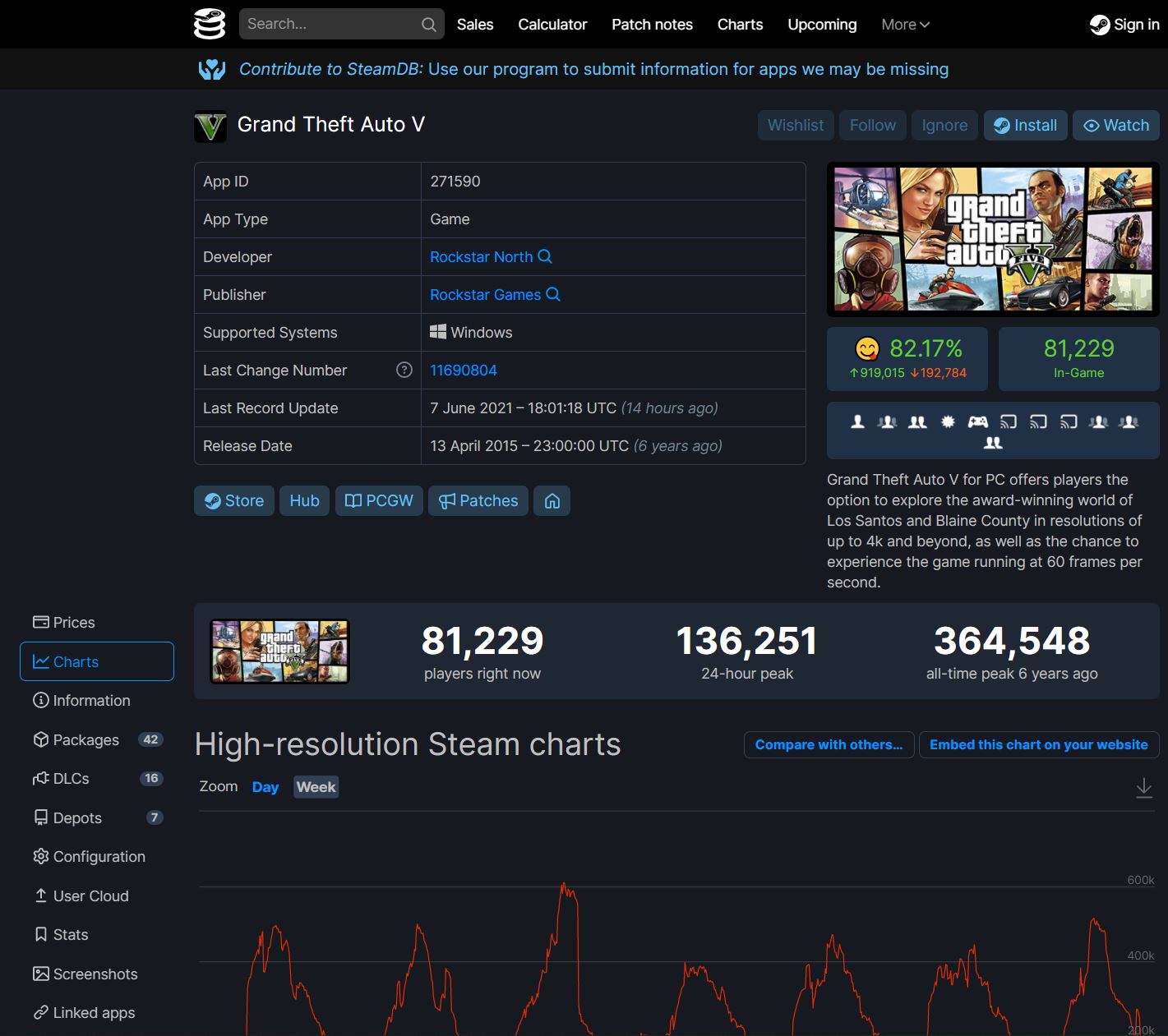Set chart zoom to Week
The height and width of the screenshot is (1036, 1168).
(316, 787)
